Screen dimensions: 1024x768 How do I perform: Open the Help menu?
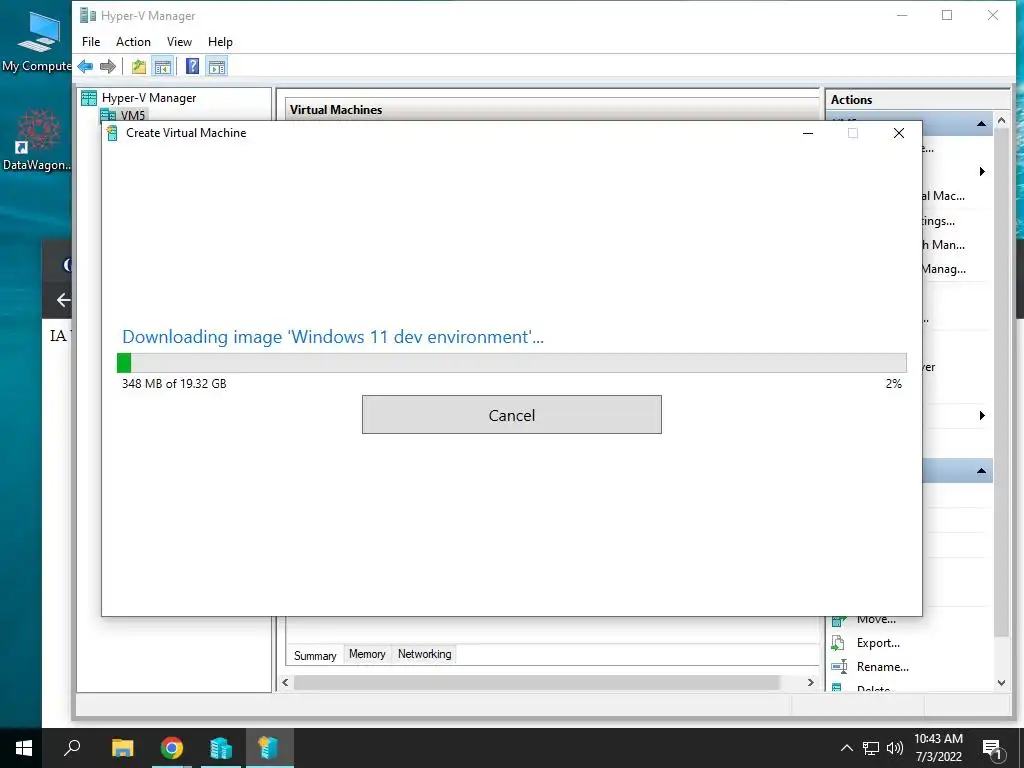tap(220, 42)
